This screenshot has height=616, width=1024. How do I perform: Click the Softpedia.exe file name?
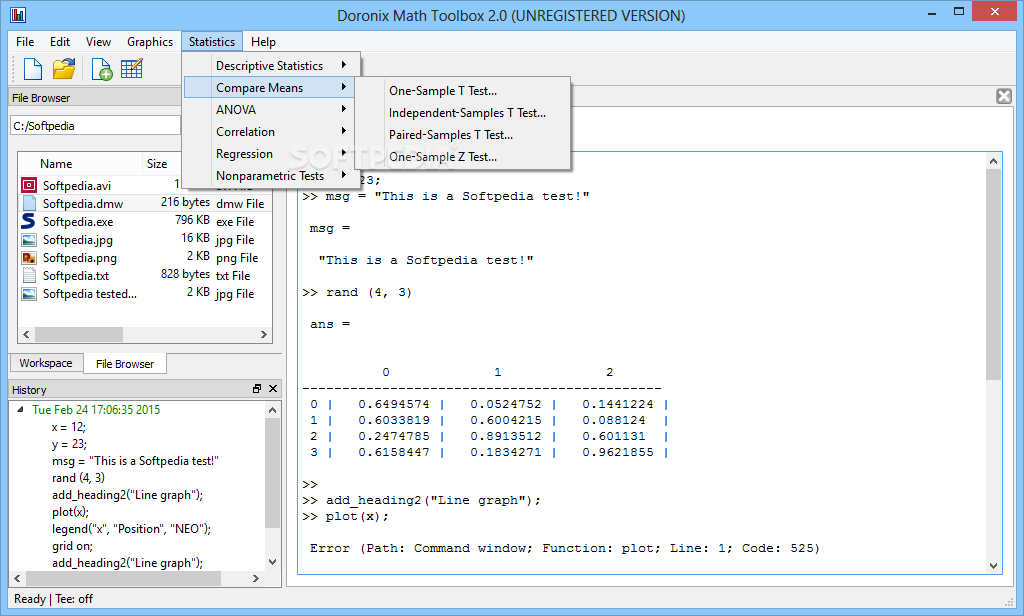[78, 221]
